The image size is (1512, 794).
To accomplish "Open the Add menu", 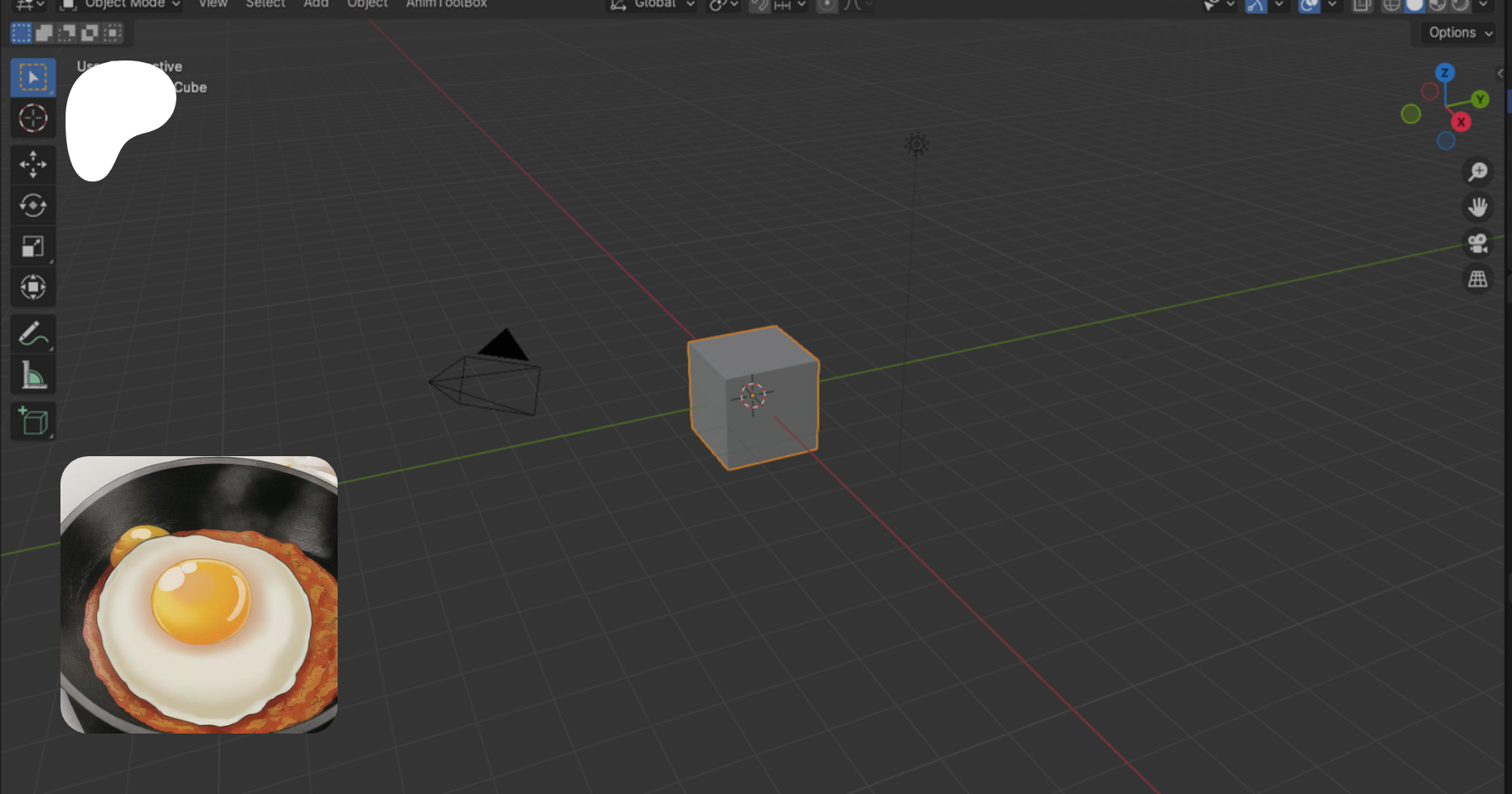I will 316,4.
